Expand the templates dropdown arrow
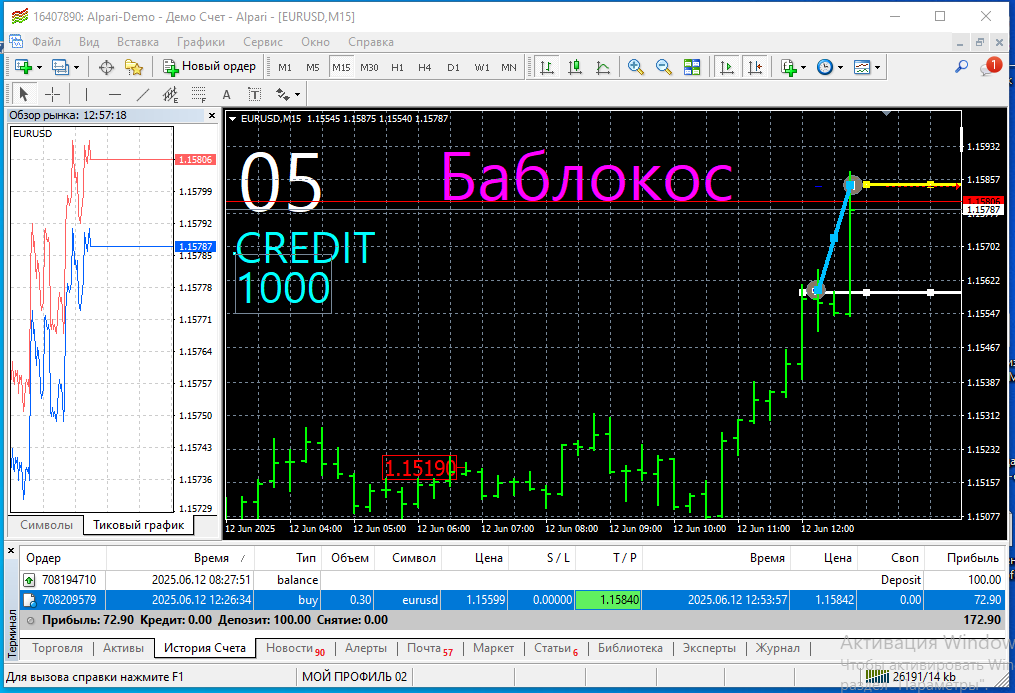This screenshot has height=693, width=1015. (877, 67)
